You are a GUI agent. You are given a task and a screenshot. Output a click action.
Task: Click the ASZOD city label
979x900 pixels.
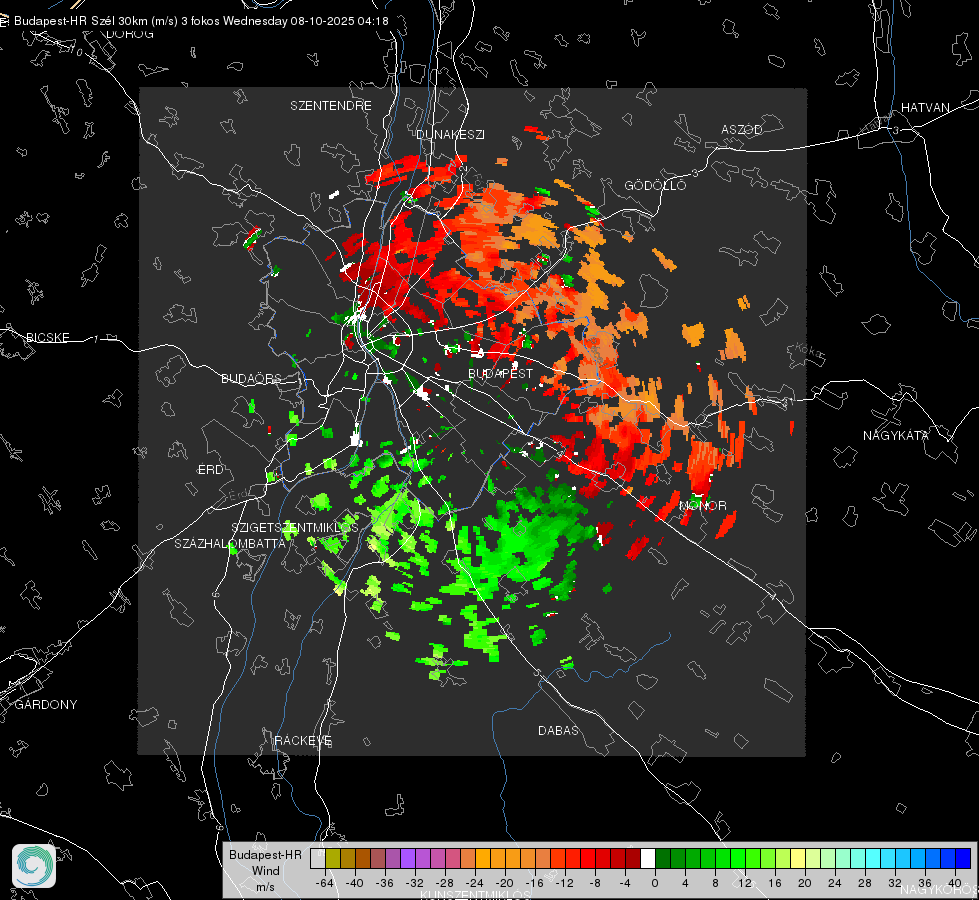[742, 129]
